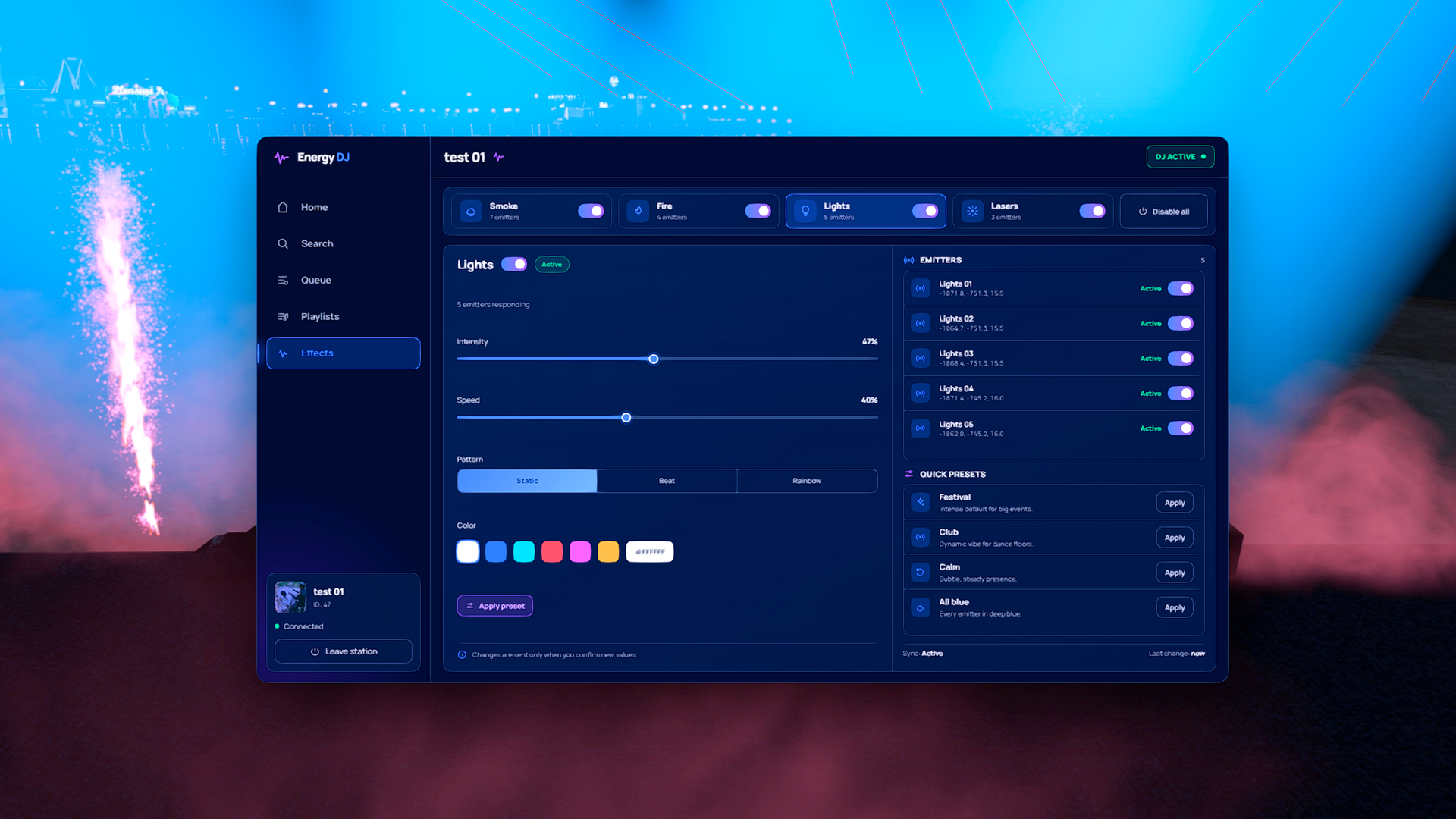Click the Lights 05 emitter icon
The height and width of the screenshot is (819, 1456).
921,428
